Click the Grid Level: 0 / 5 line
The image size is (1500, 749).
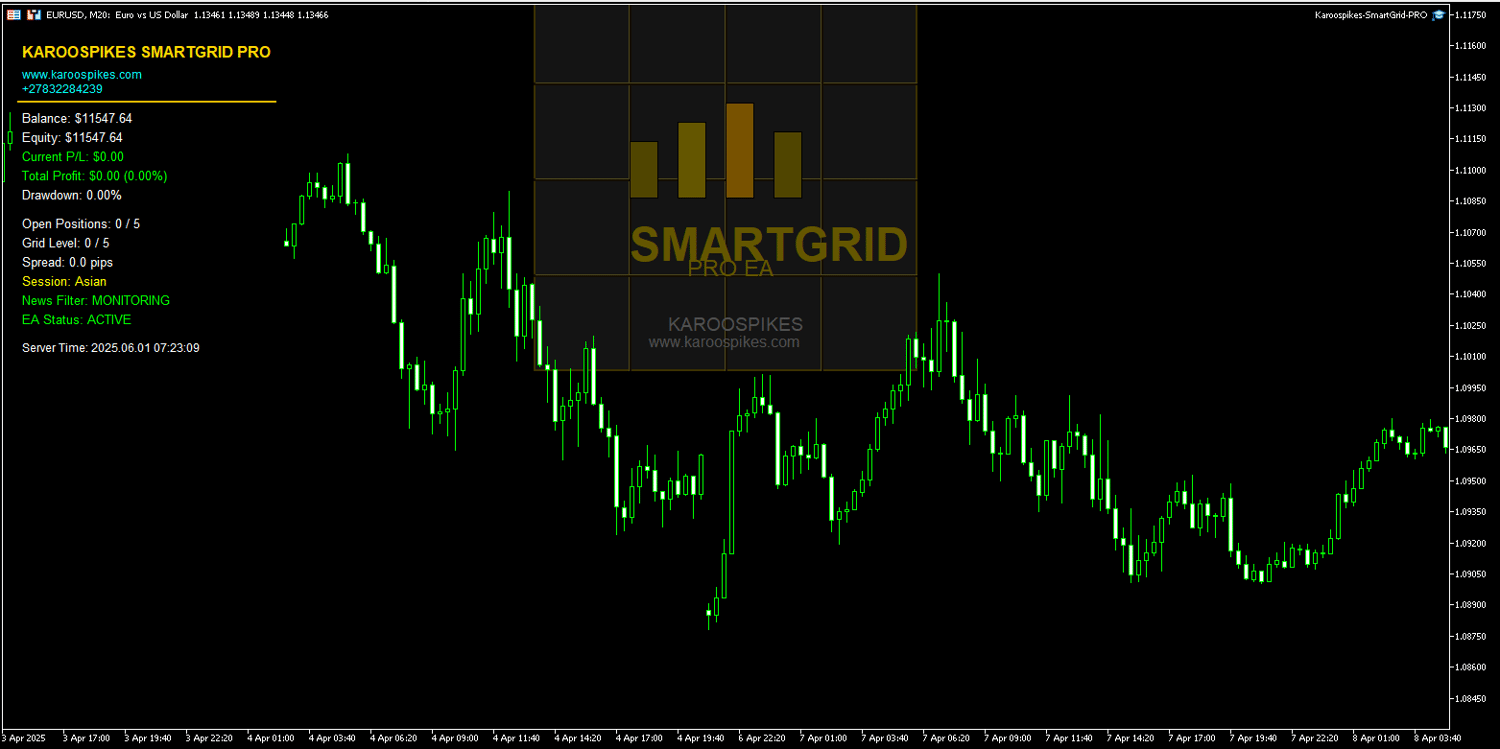(x=66, y=243)
